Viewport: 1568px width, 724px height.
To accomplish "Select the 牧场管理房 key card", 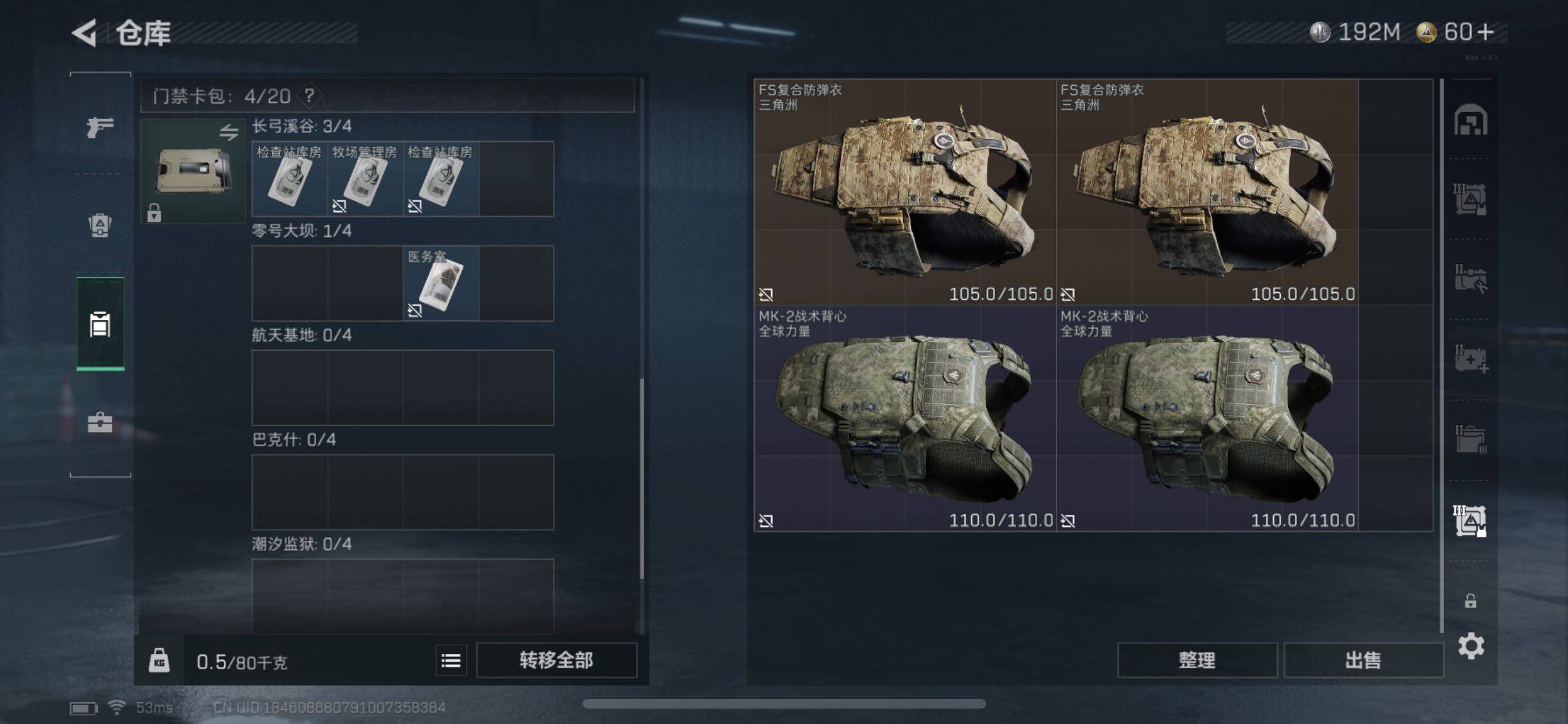I will coord(365,179).
